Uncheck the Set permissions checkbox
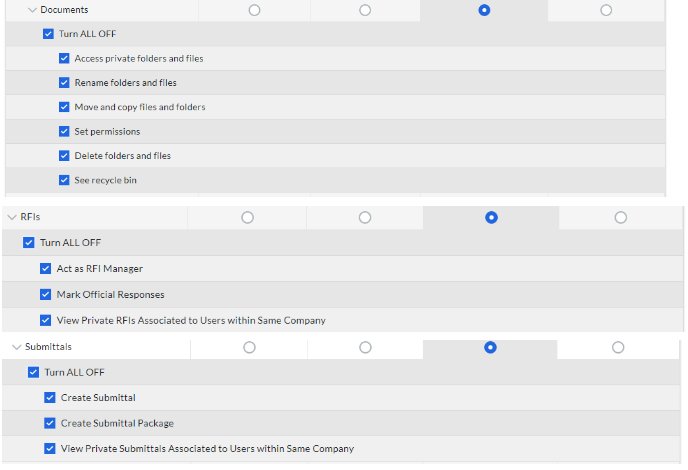Image resolution: width=688 pixels, height=470 pixels. coord(65,132)
